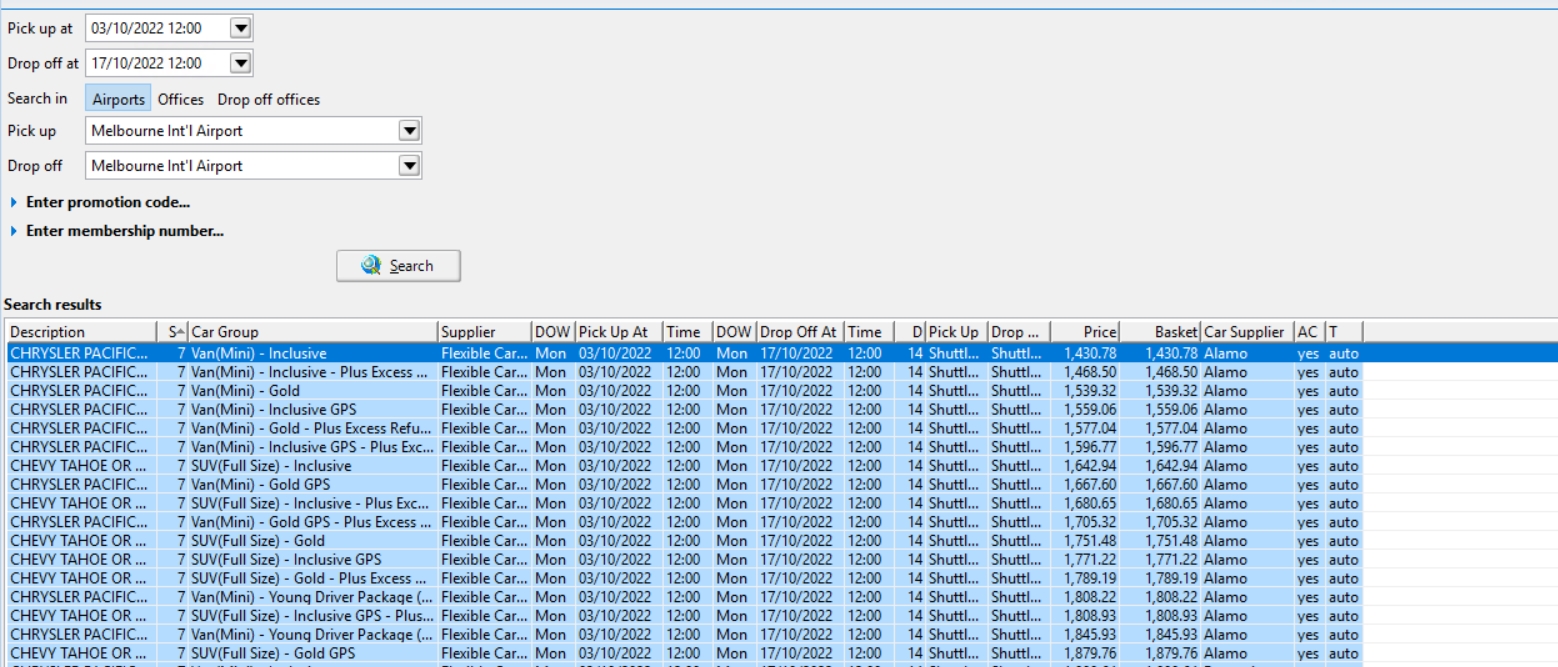Select the Van(Mini) - Inclusive GPS row
The image size is (1558, 667).
pyautogui.click(x=782, y=410)
